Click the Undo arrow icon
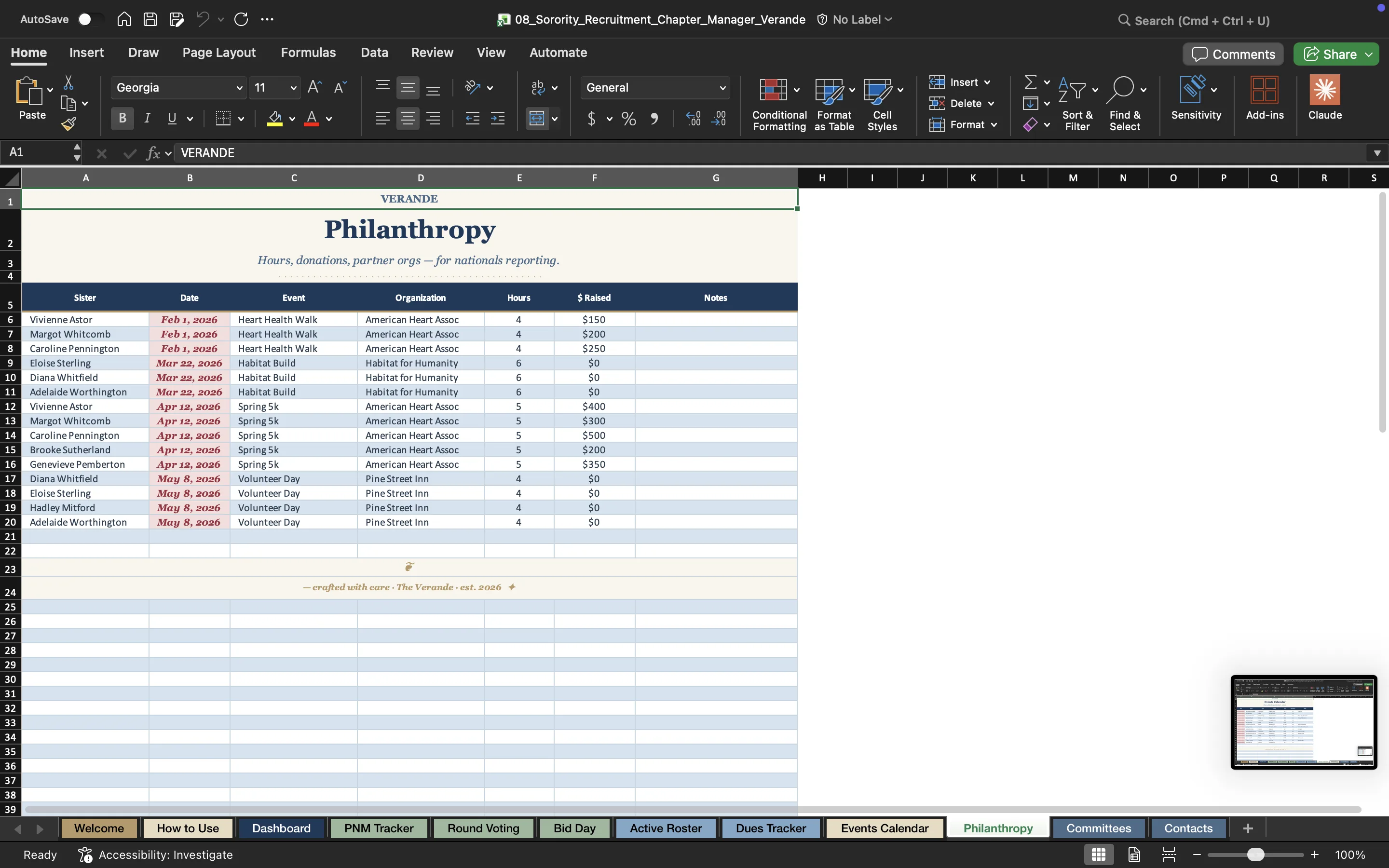Image resolution: width=1389 pixels, height=868 pixels. click(203, 19)
